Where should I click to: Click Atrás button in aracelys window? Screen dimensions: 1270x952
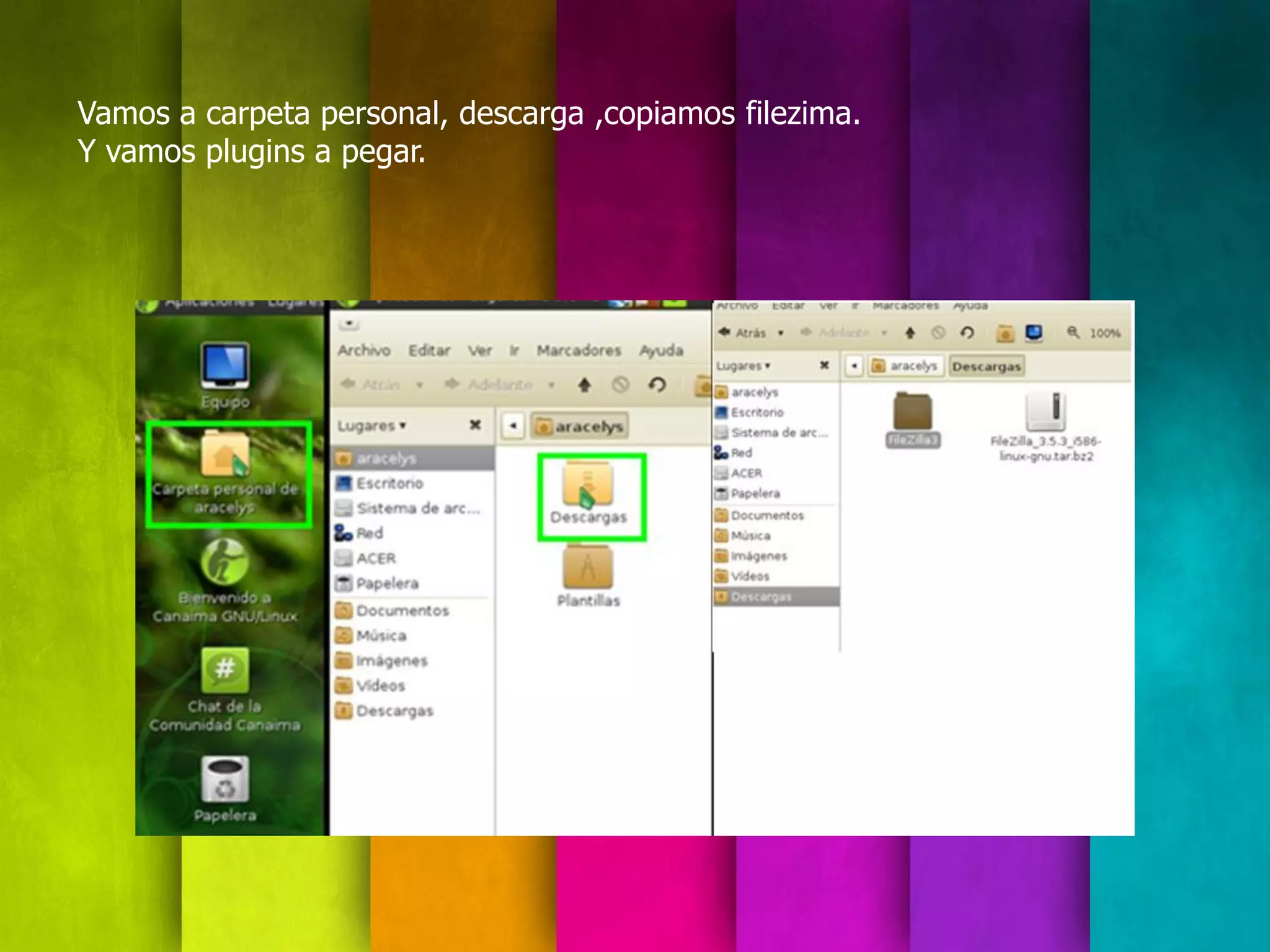(371, 385)
